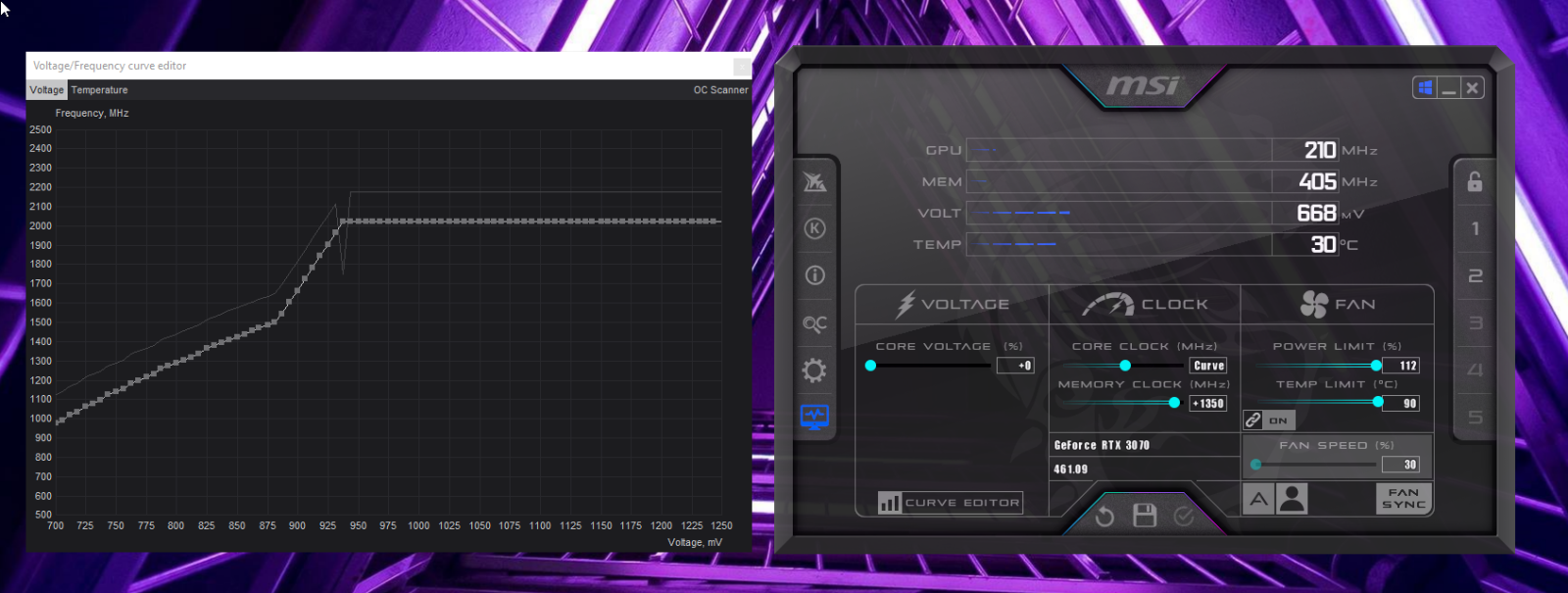Screen dimensions: 1568x593
Task: Toggle the Fan Sync button
Action: pos(1403,499)
